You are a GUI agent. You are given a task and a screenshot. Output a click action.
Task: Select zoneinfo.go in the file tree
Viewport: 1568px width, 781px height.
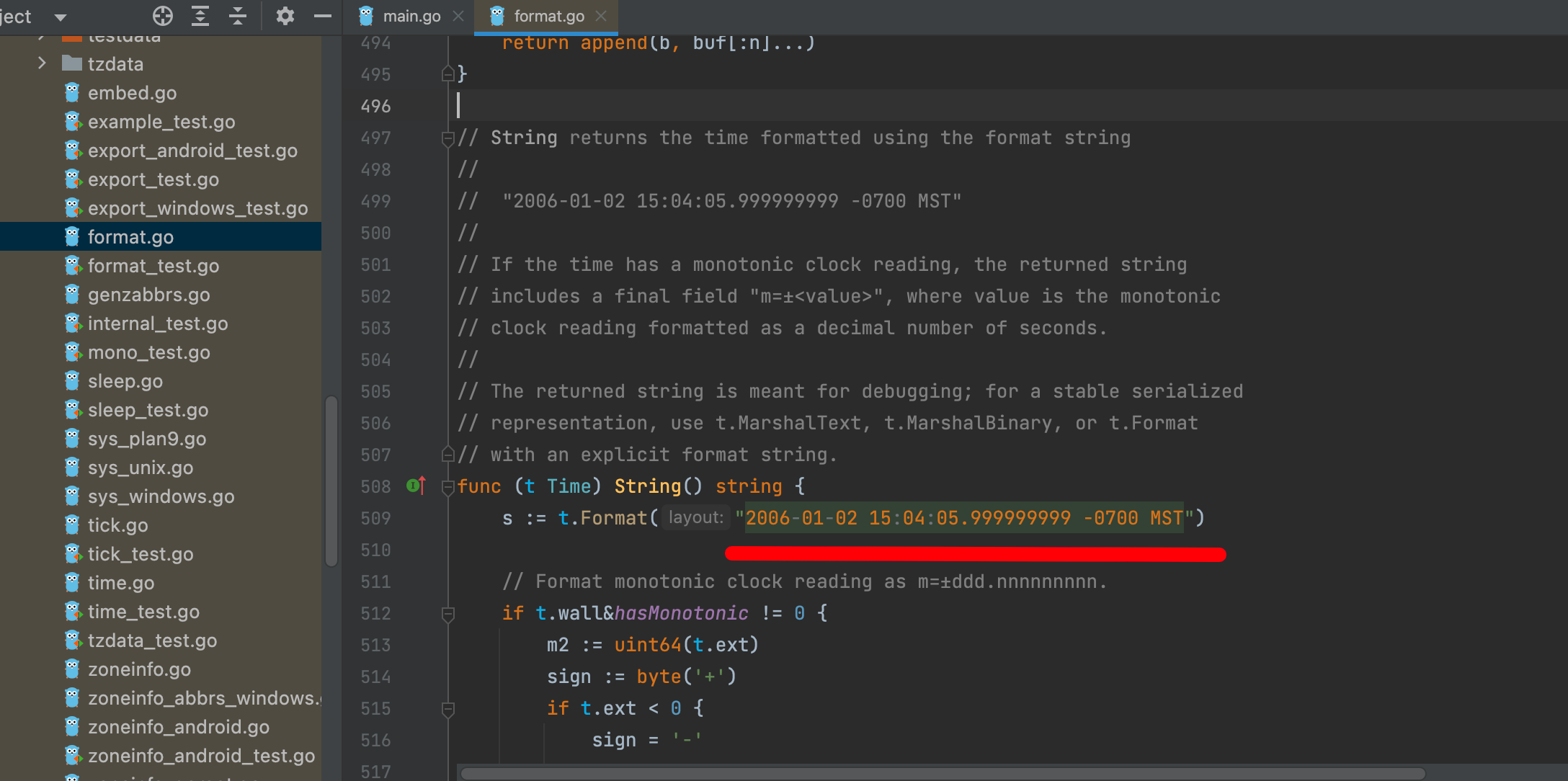(139, 669)
